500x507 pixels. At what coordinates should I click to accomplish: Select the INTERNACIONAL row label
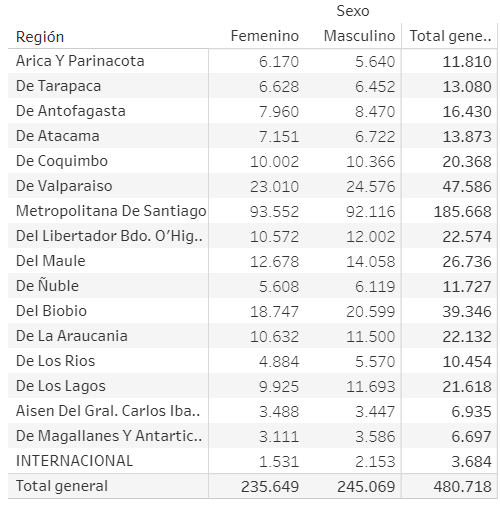point(74,461)
